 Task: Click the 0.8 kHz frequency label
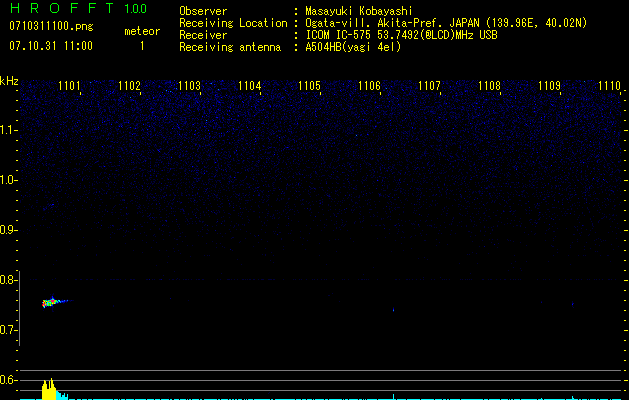pos(8,280)
